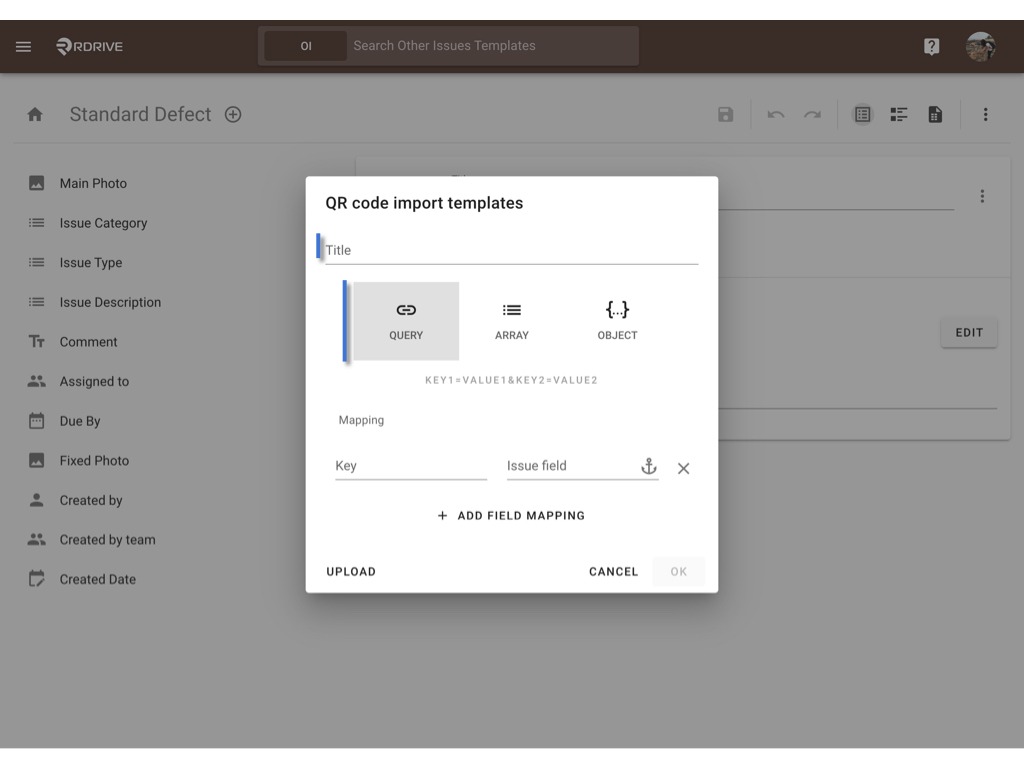Click the RDRIVE logo
The height and width of the screenshot is (768, 1024).
tap(89, 46)
